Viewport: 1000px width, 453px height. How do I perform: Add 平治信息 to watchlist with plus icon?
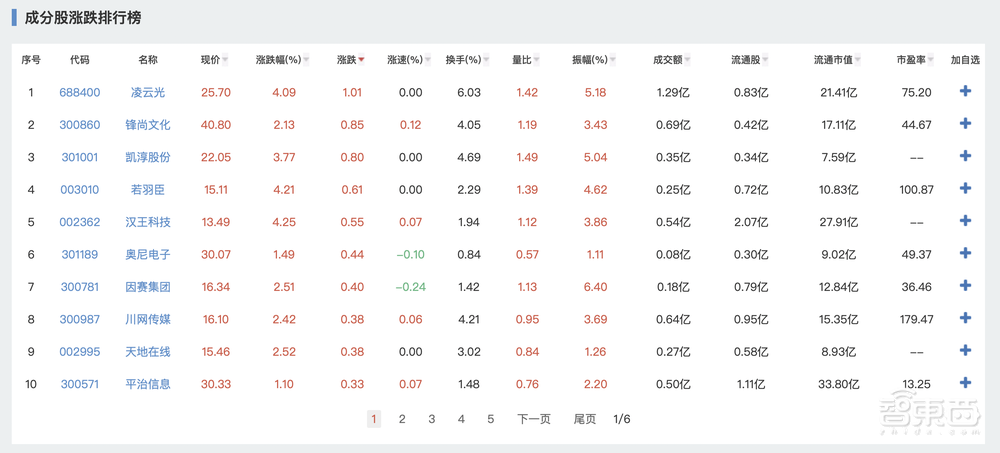(965, 383)
